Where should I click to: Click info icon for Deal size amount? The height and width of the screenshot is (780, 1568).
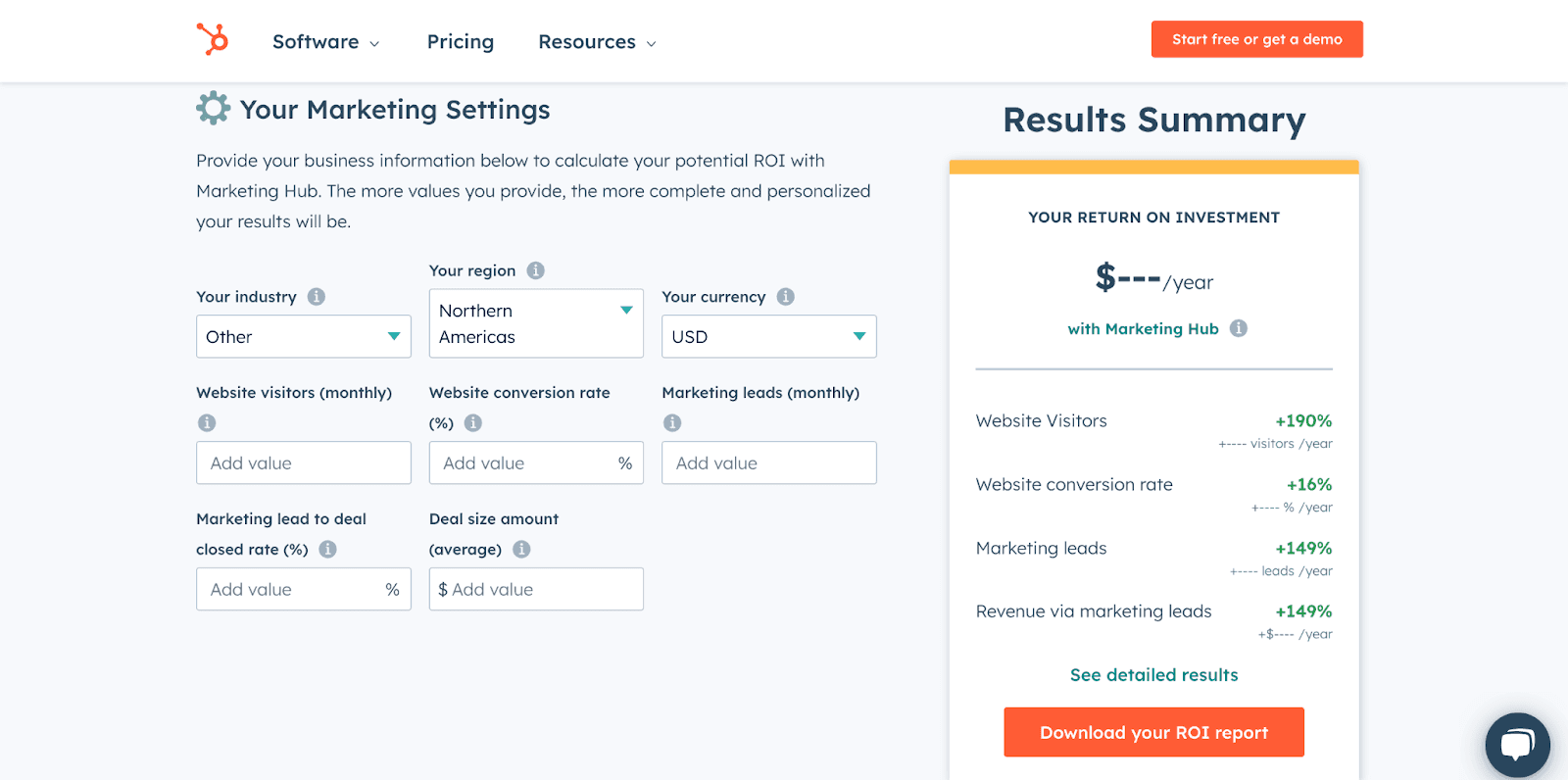pos(522,550)
